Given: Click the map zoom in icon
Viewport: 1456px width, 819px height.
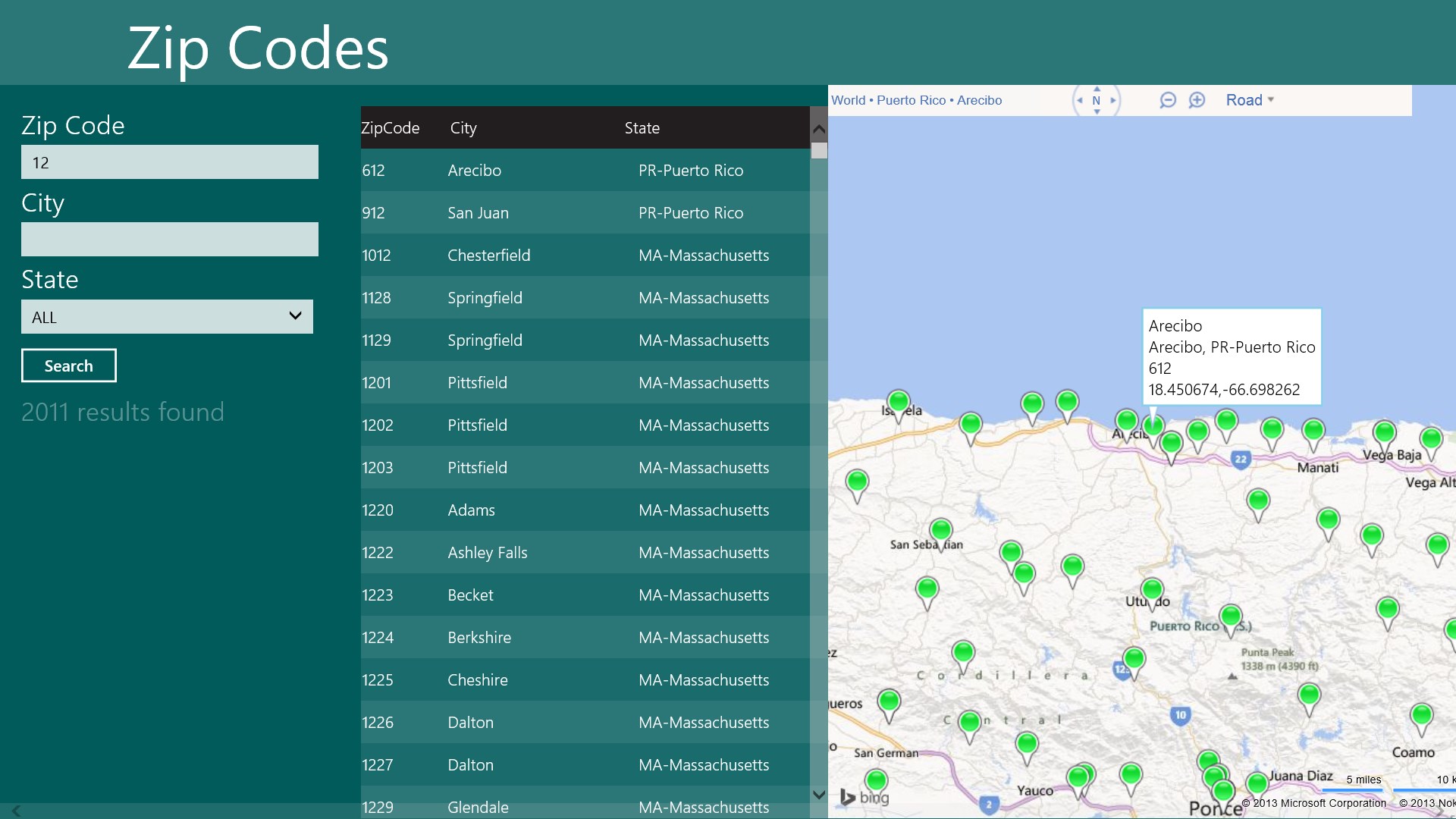Looking at the screenshot, I should [1197, 100].
